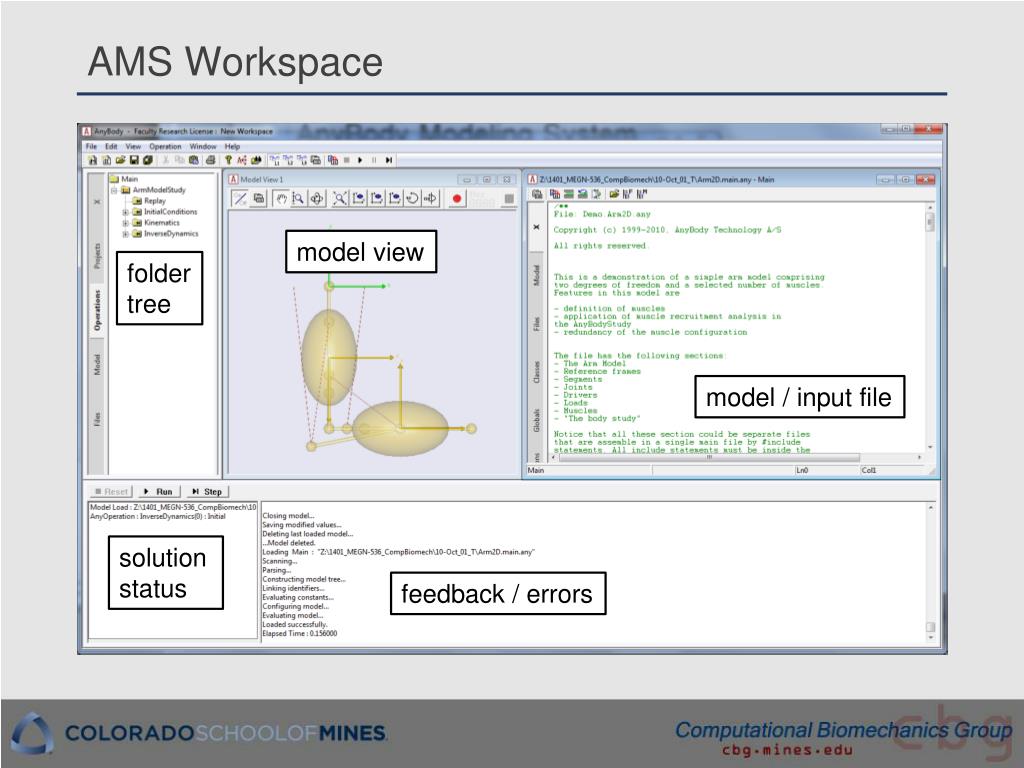The image size is (1024, 768).
Task: Click the "AnyOperation : InverseDynamics(0)" status line
Action: pos(157,517)
